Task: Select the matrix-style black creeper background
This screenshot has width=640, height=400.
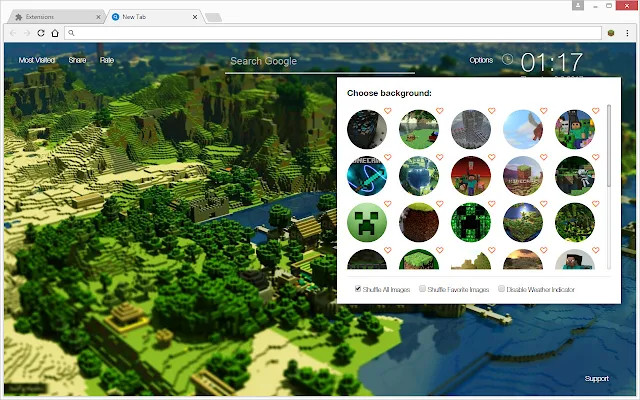Action: click(471, 222)
